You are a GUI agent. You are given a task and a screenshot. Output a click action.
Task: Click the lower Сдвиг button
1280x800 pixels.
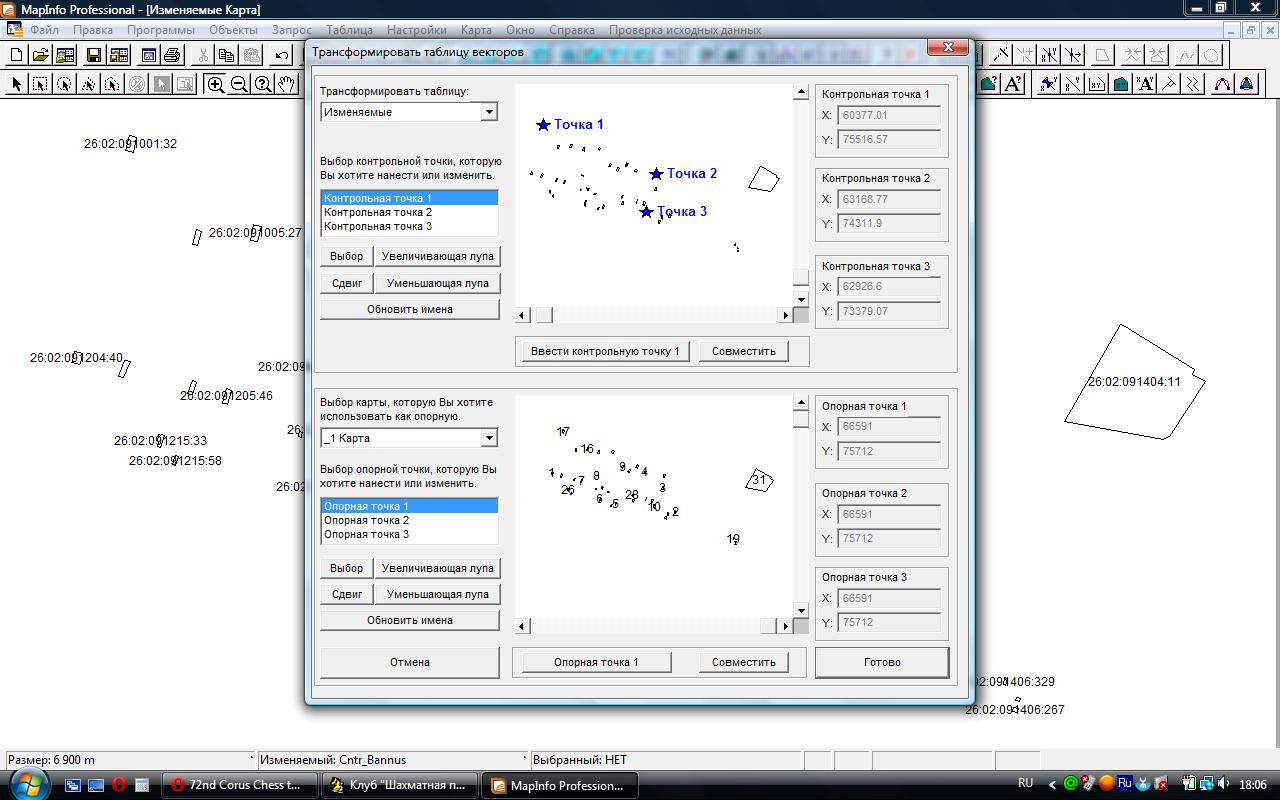click(347, 594)
